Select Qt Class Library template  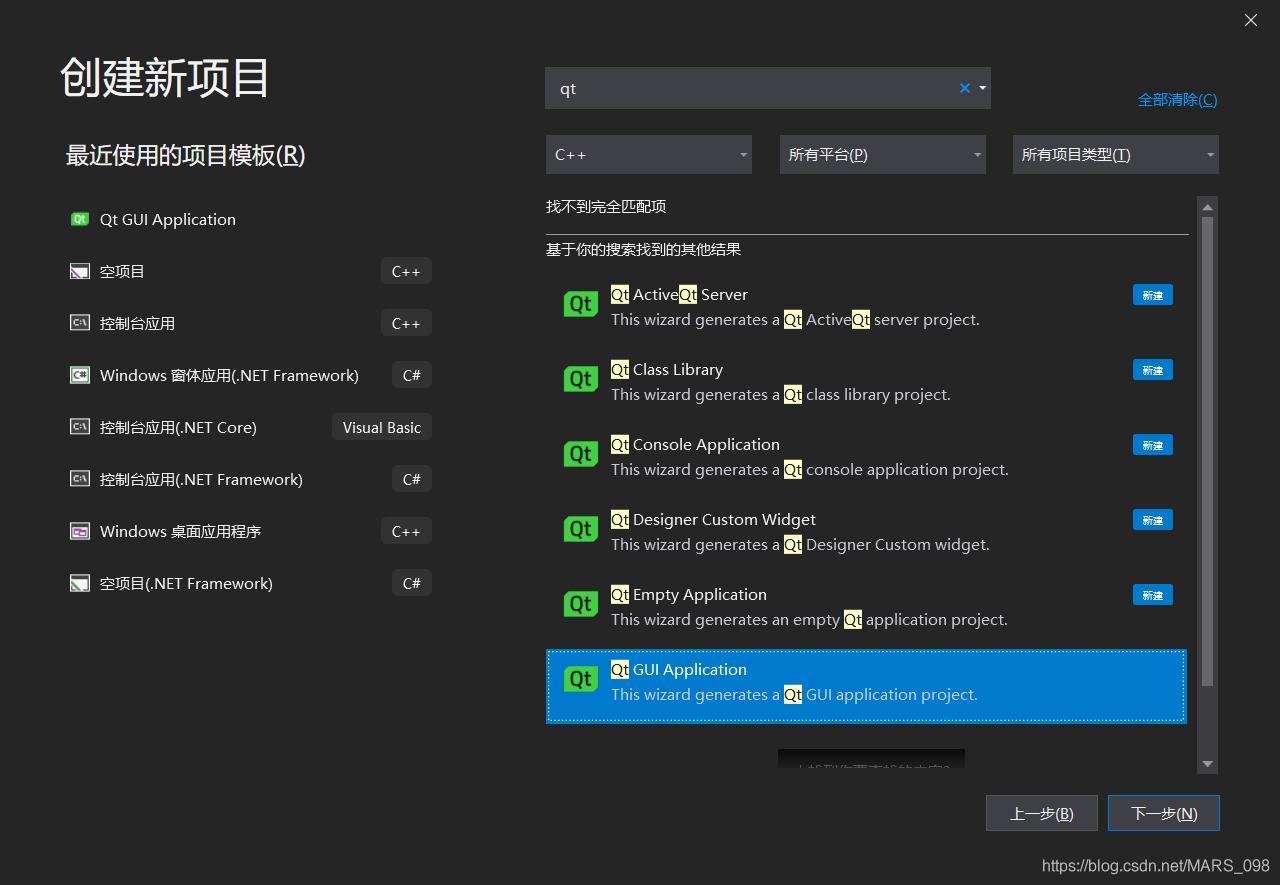pos(866,382)
